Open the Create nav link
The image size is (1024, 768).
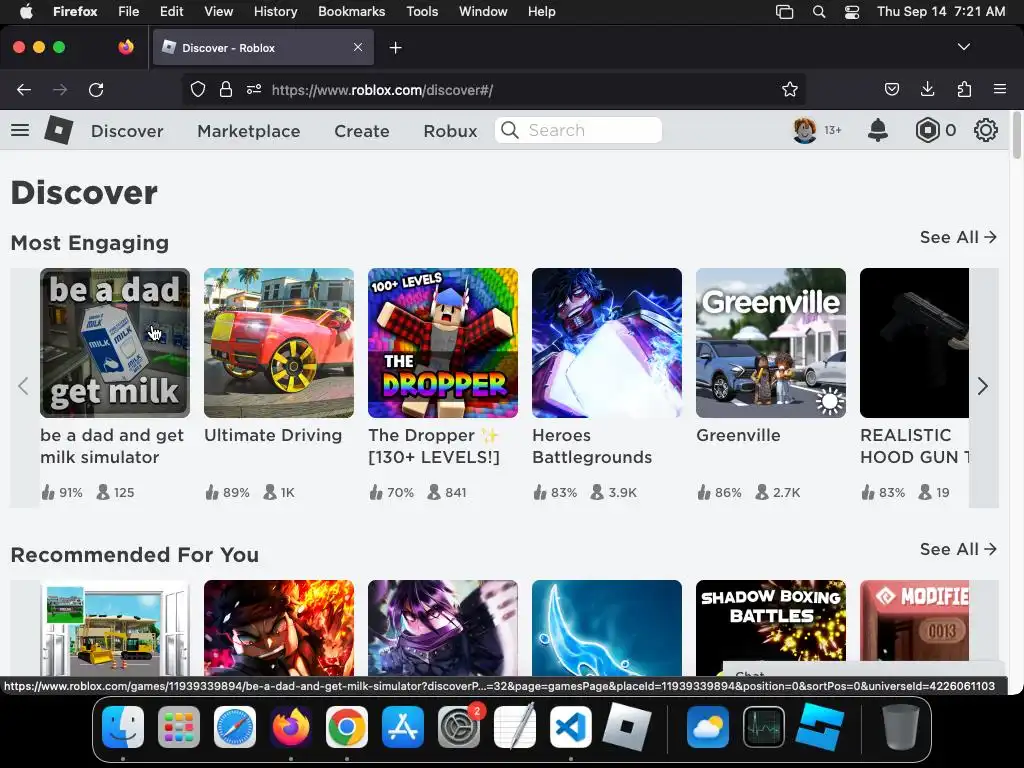pos(362,131)
